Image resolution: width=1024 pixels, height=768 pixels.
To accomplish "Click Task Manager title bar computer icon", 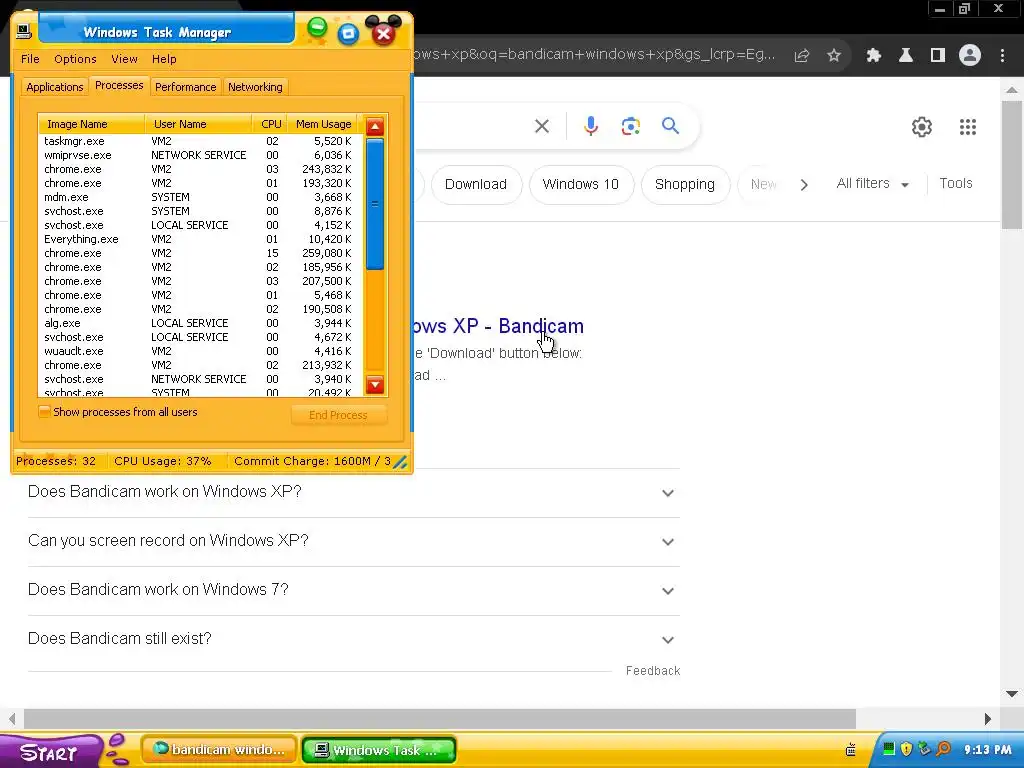I will pyautogui.click(x=24, y=31).
